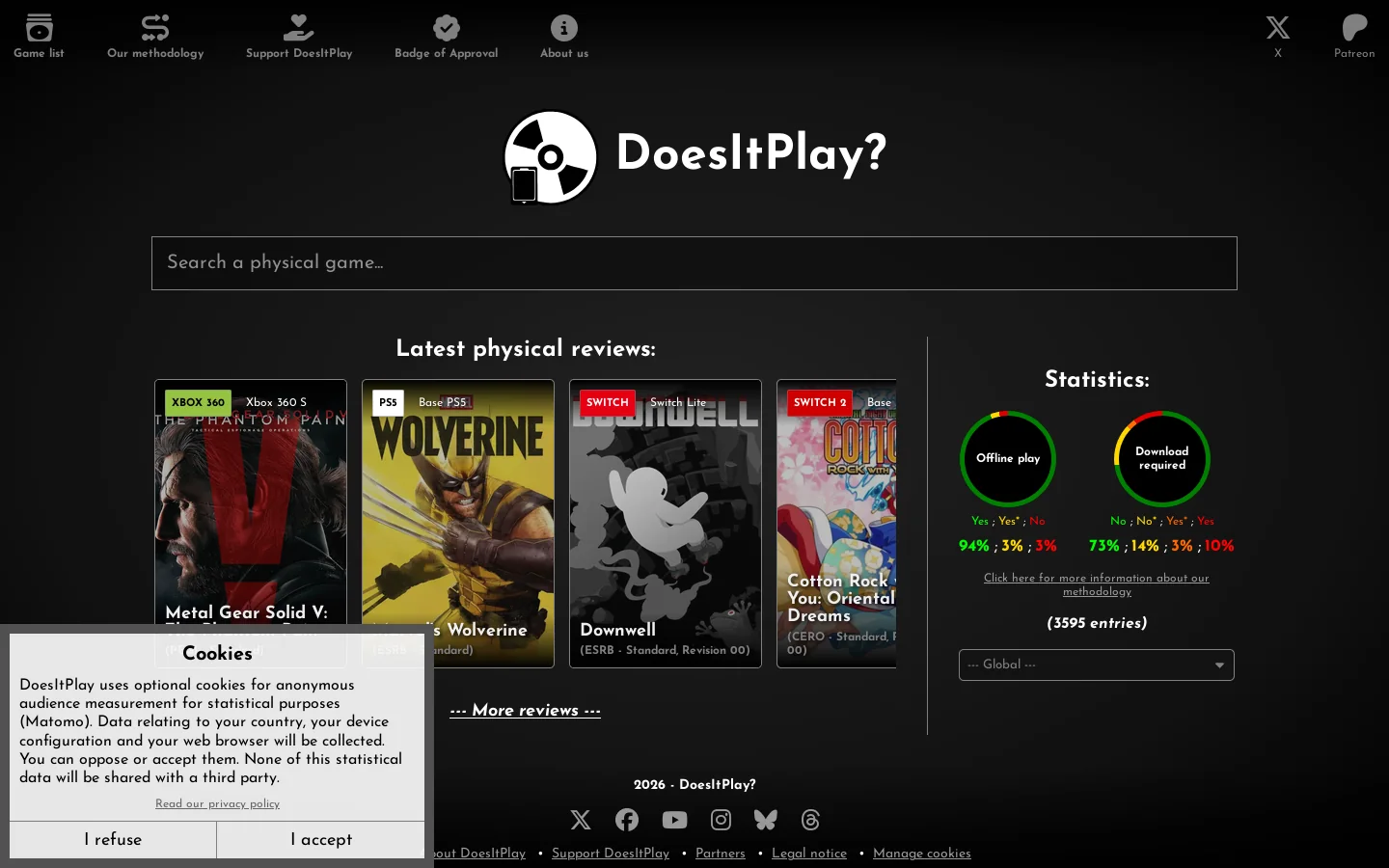
Task: Open the Our methodology icon
Action: [x=155, y=27]
